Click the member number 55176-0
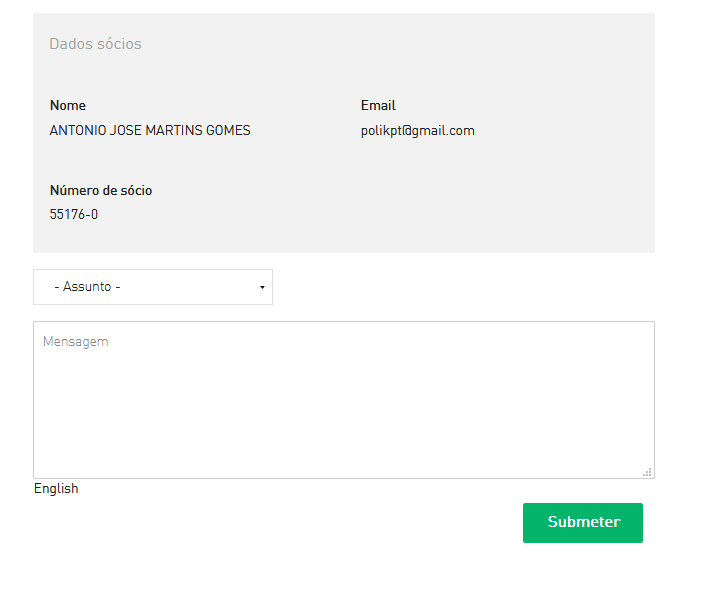708x592 pixels. [74, 215]
